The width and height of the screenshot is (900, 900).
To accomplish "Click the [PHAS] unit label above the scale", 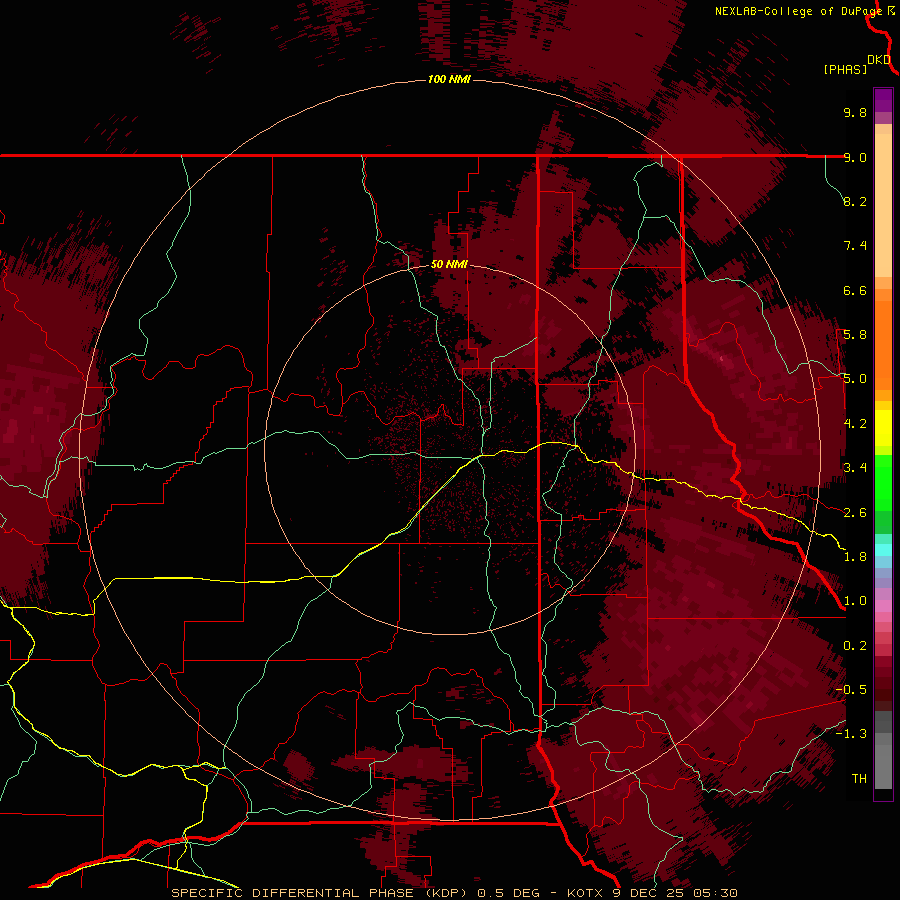I will click(x=845, y=69).
